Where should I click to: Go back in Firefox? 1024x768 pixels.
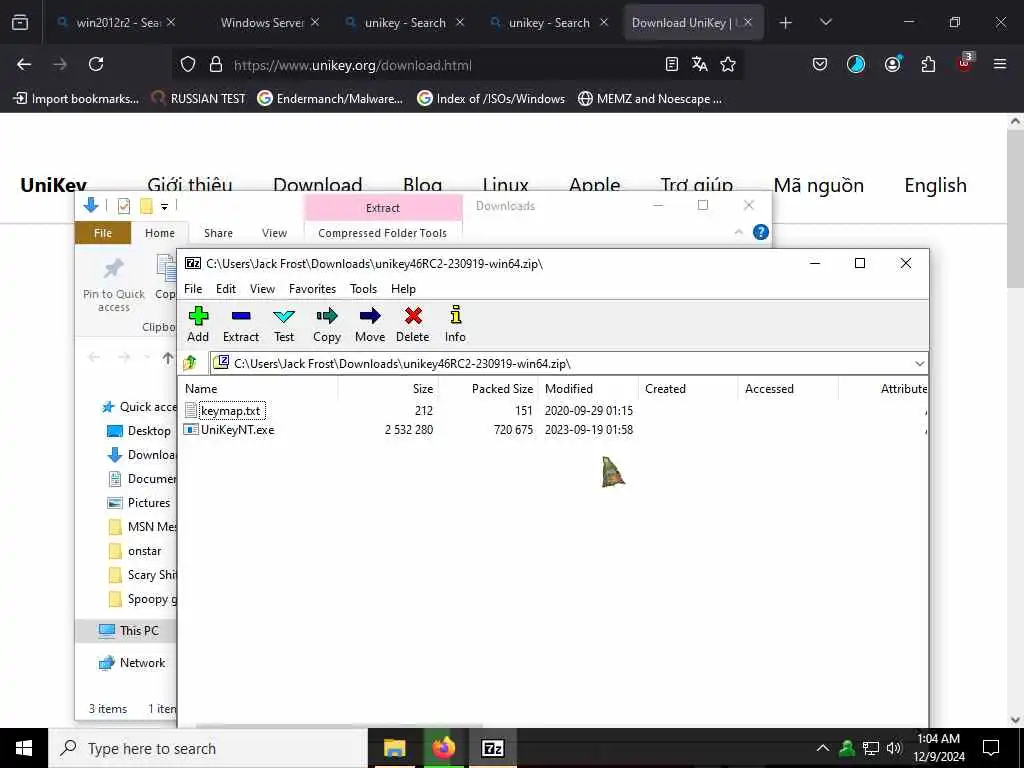24,64
